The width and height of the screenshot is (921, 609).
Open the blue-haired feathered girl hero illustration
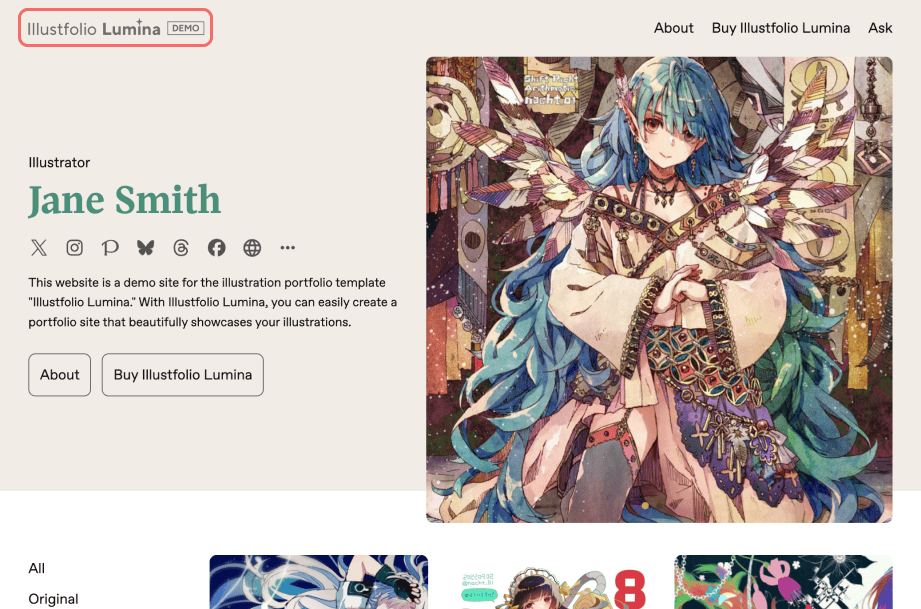pyautogui.click(x=659, y=290)
